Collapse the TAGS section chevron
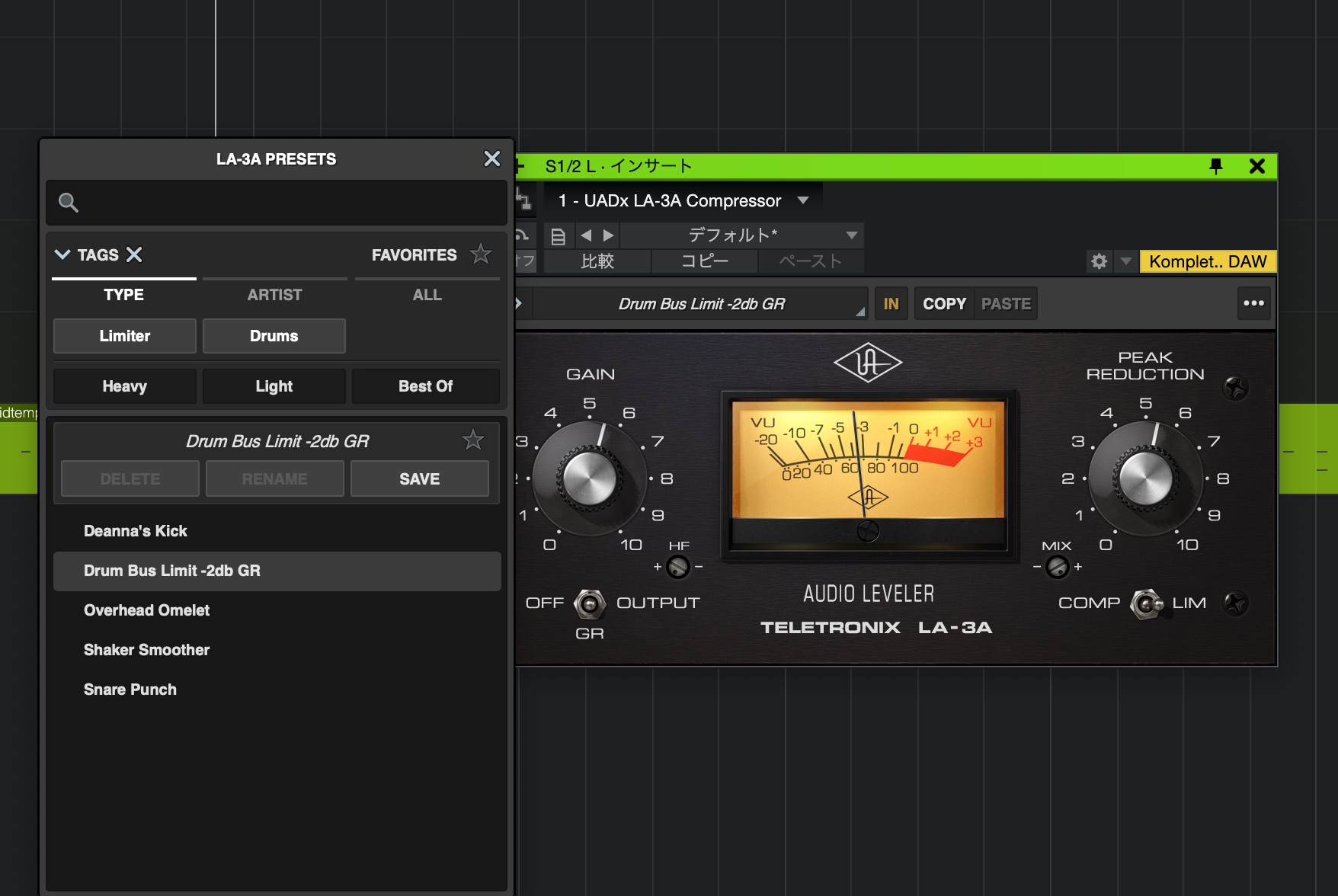This screenshot has height=896, width=1338. click(x=62, y=254)
